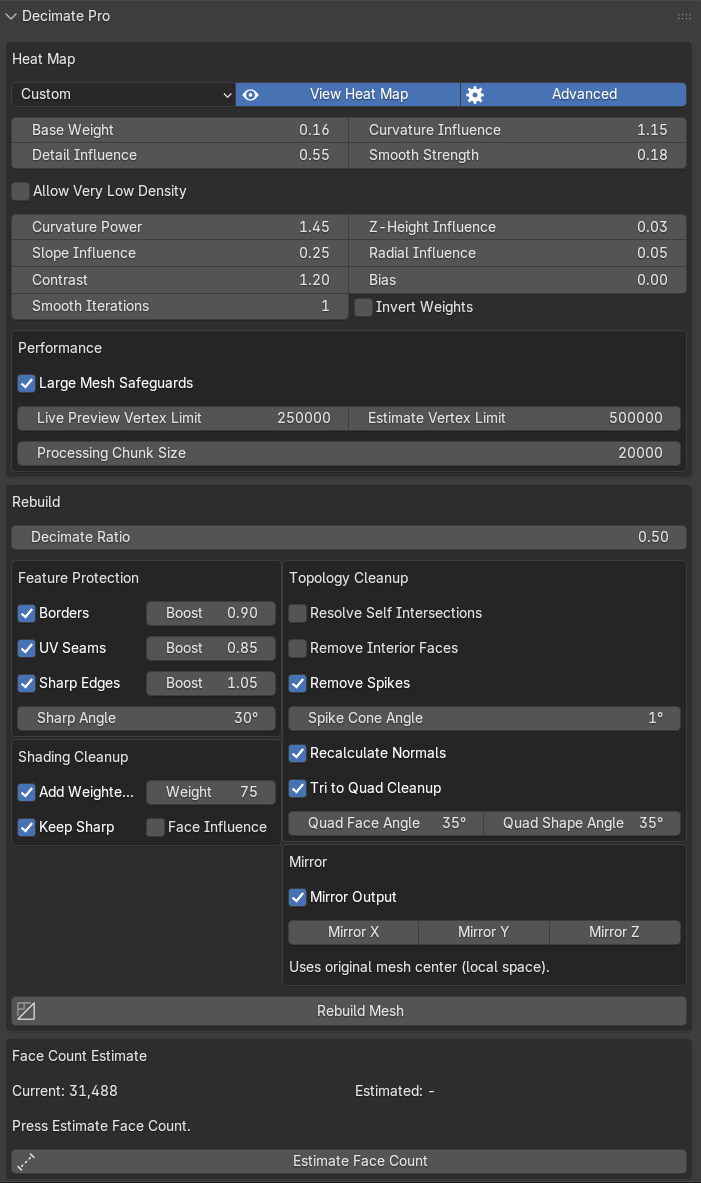Toggle the Mirror X button
The width and height of the screenshot is (701, 1183).
353,933
